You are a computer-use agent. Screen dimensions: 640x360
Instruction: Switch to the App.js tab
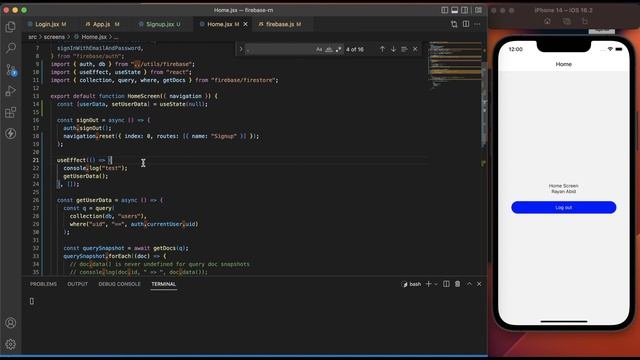102,24
